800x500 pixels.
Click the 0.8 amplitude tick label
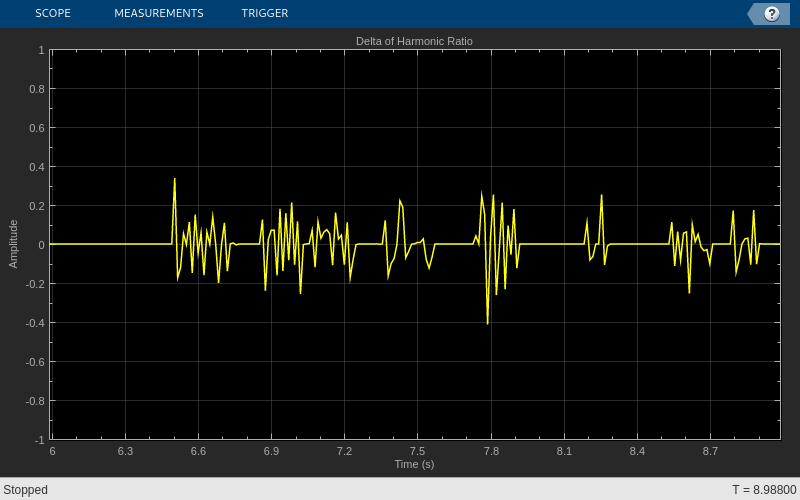tap(37, 89)
